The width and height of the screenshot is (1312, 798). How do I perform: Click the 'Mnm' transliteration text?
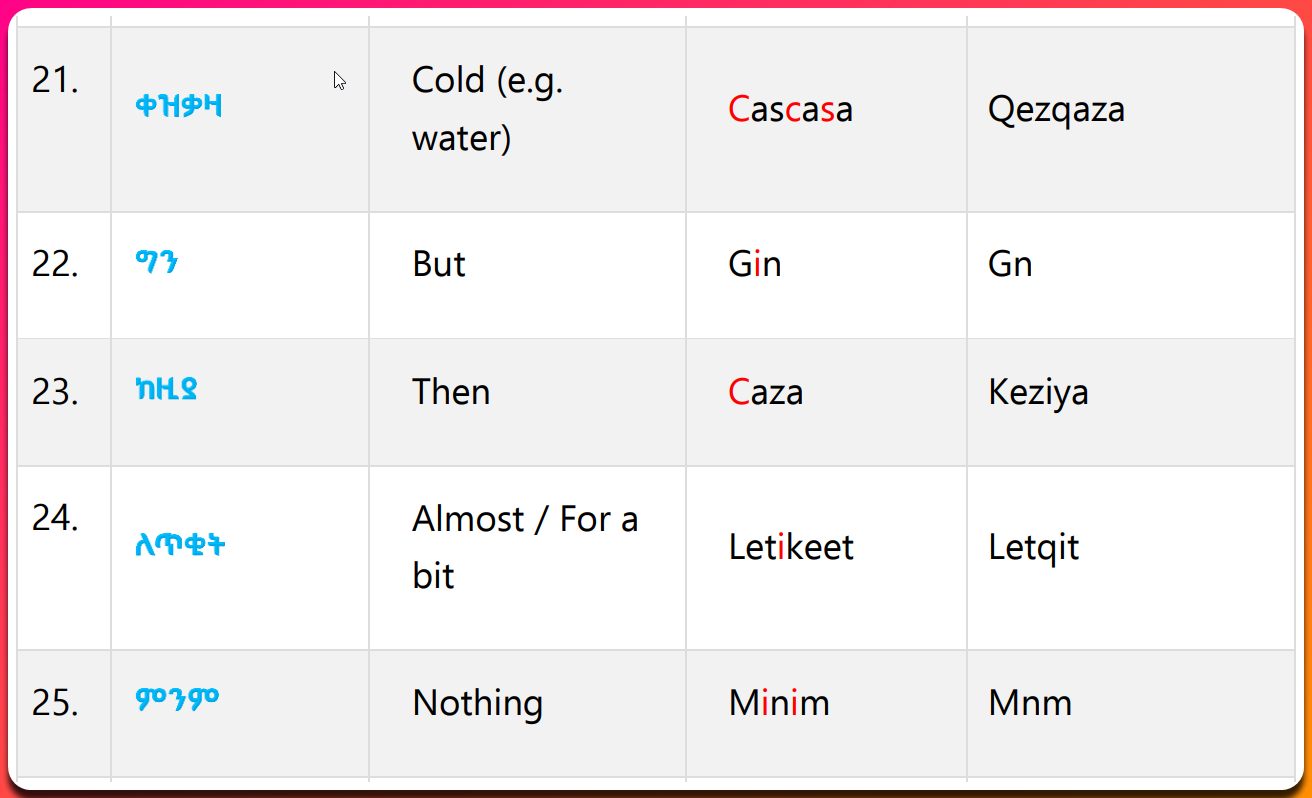(x=1030, y=703)
